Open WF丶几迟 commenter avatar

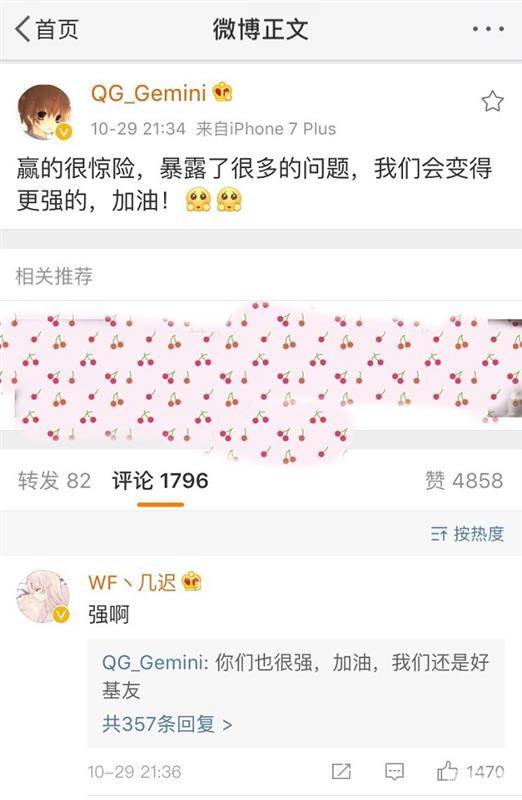[x=44, y=596]
